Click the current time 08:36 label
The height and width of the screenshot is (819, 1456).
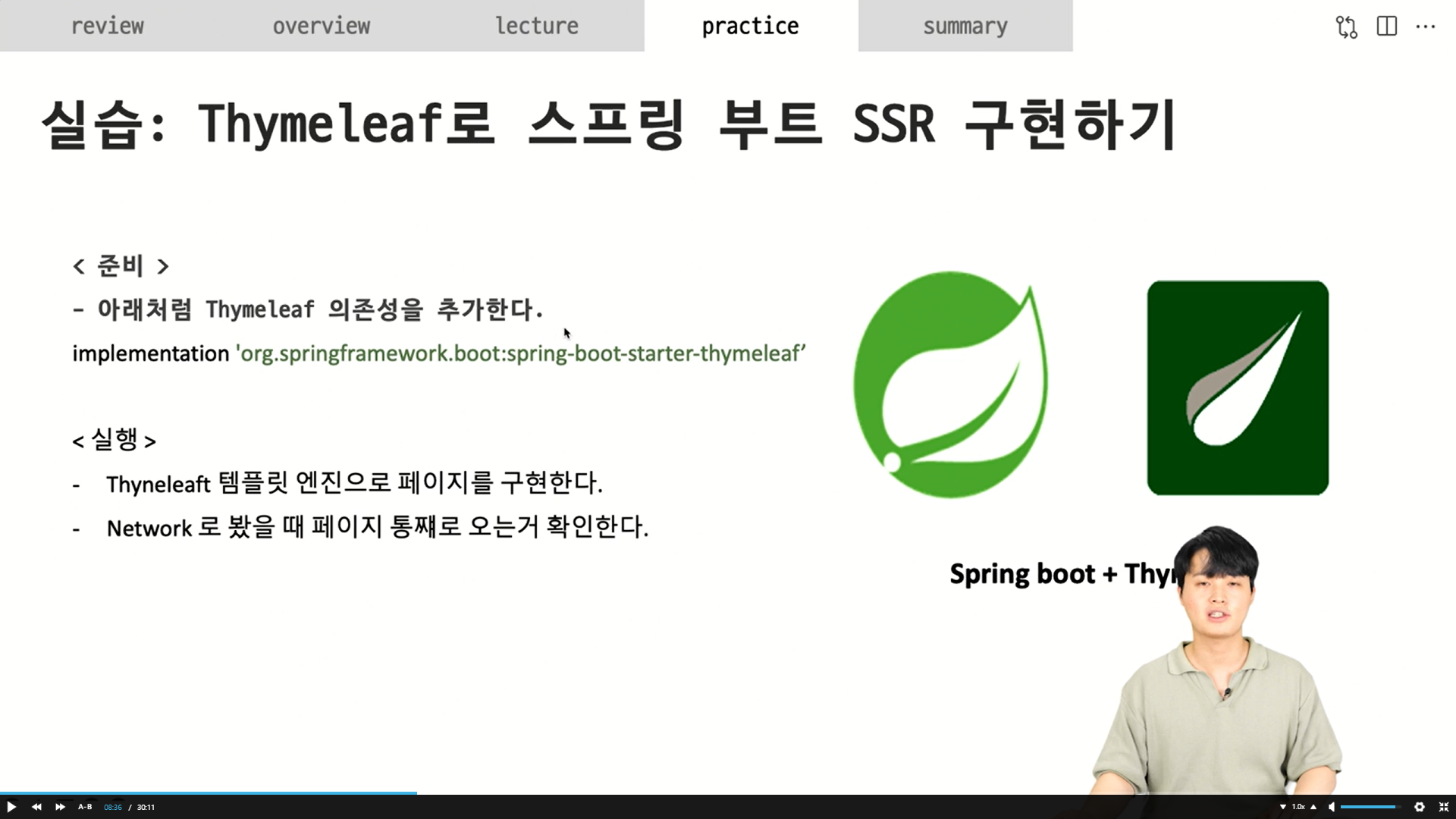[x=113, y=807]
